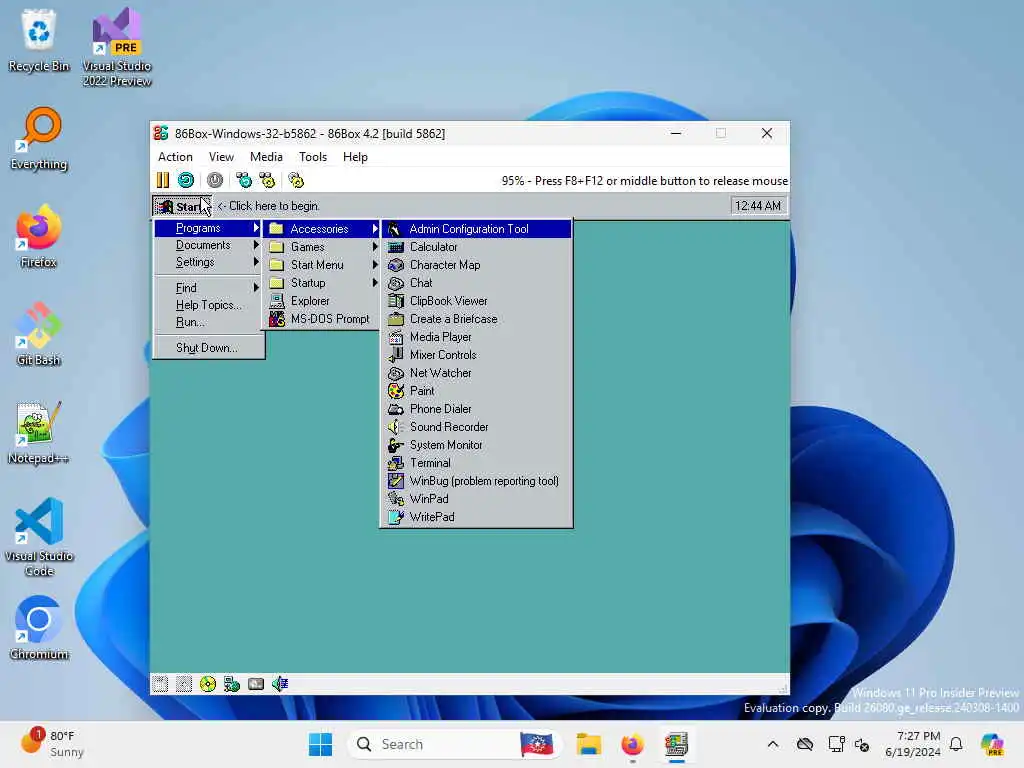Start Paint from Accessories
Screen dimensions: 1024x768
coord(477,391)
